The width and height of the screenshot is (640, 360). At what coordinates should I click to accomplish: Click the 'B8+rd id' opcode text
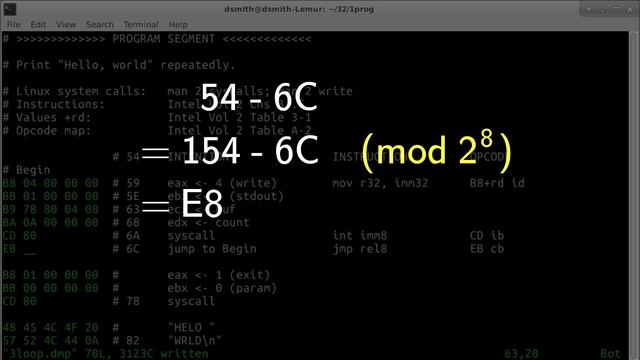(x=497, y=183)
